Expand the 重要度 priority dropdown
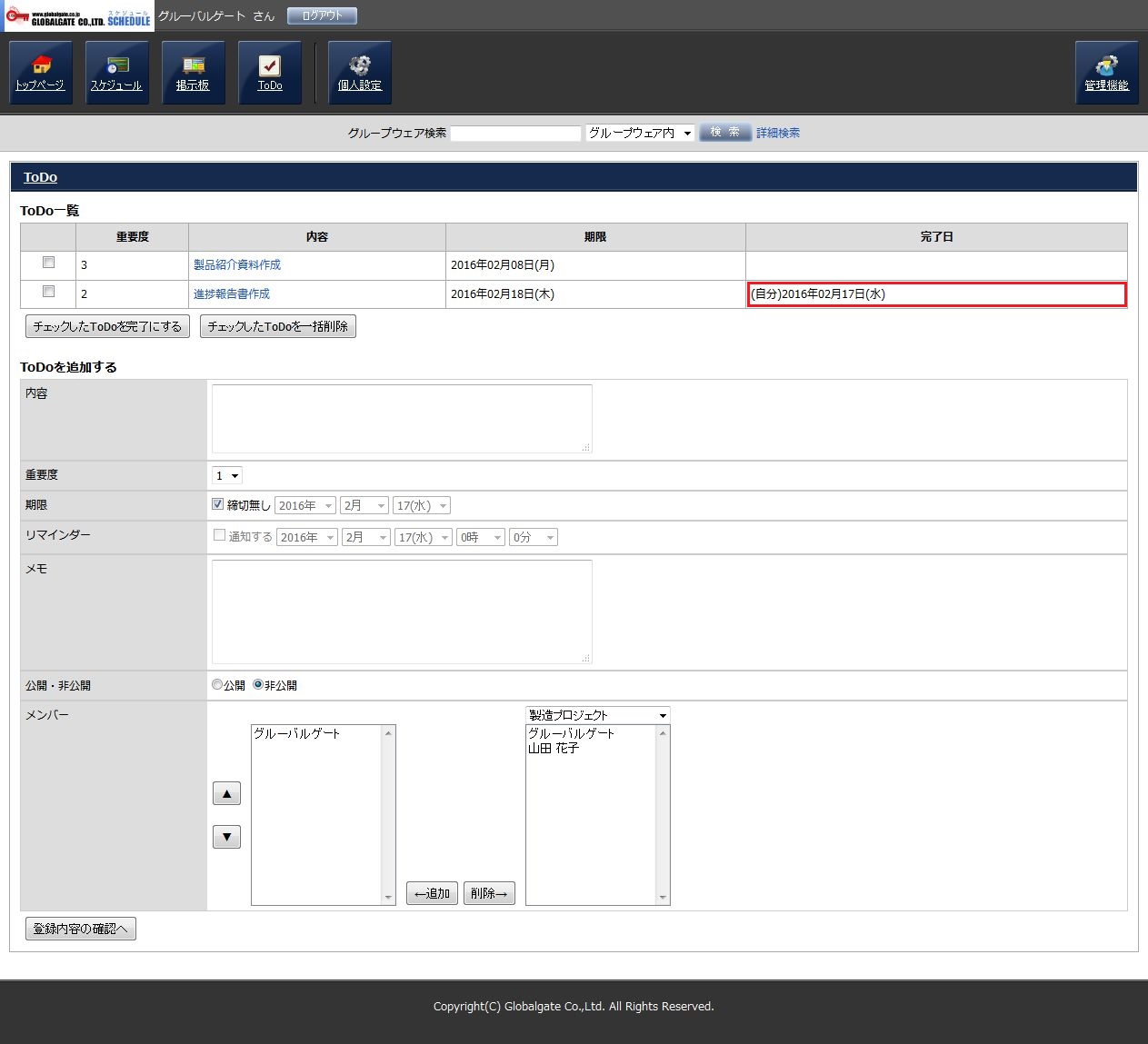The image size is (1148, 1044). click(x=227, y=476)
